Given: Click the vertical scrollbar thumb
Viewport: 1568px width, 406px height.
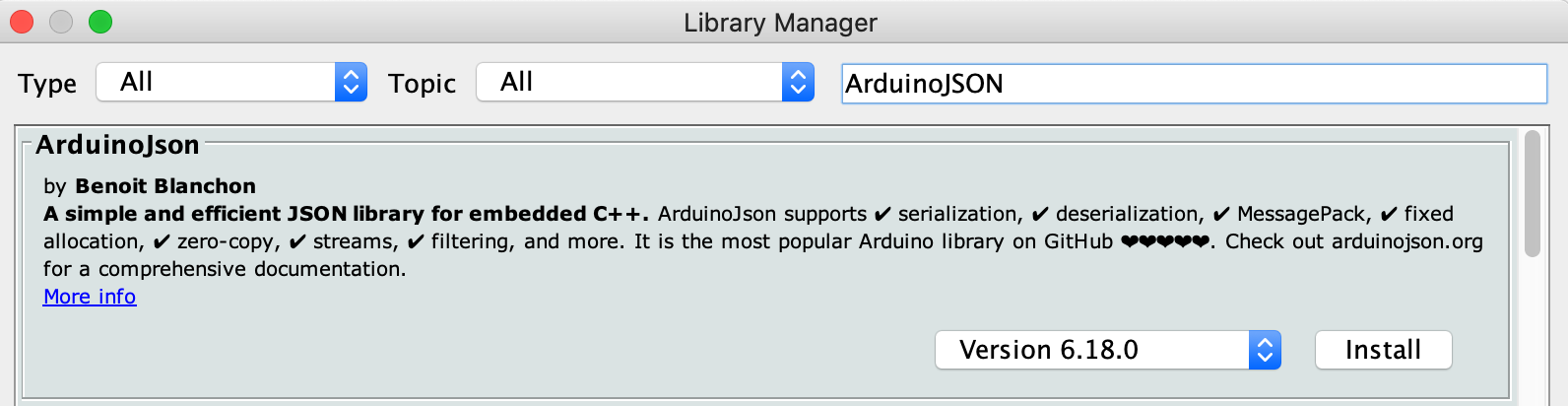Looking at the screenshot, I should tap(1532, 193).
